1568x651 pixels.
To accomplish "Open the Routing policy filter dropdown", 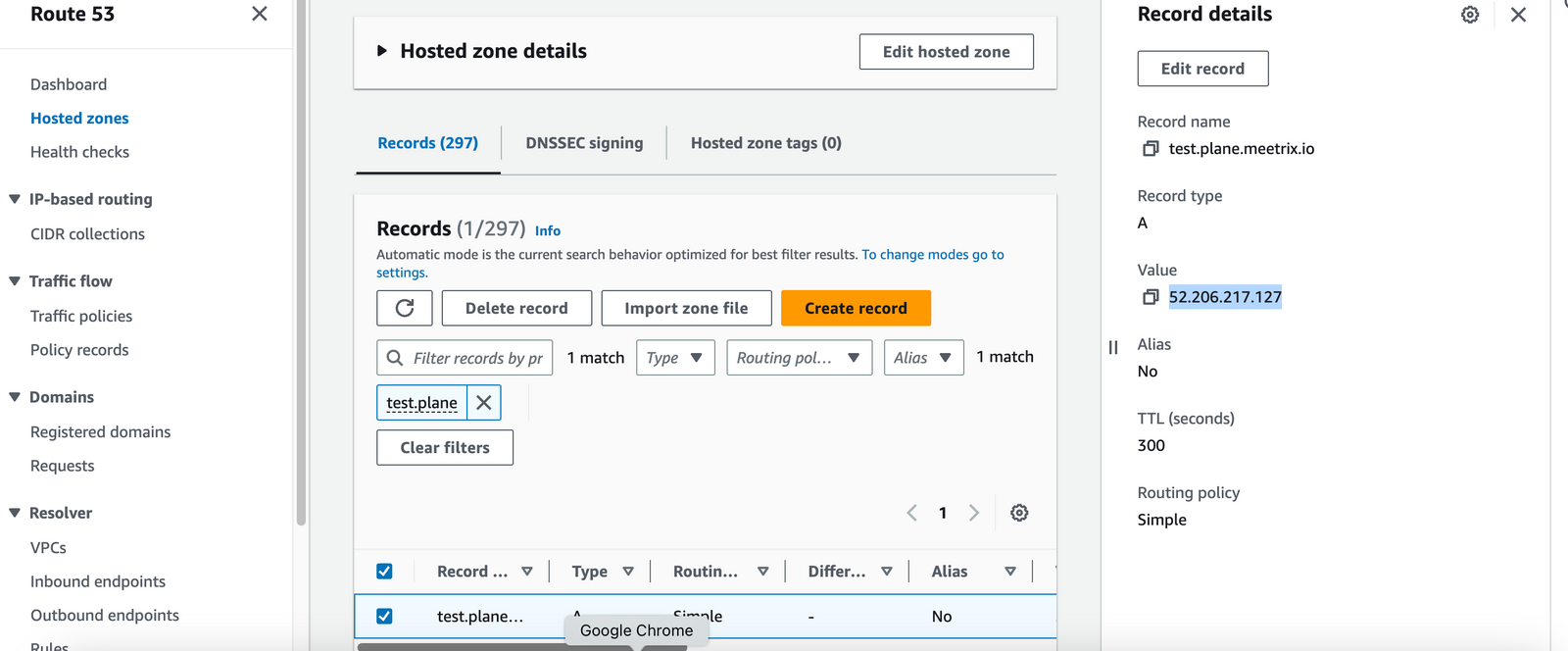I will coord(799,358).
